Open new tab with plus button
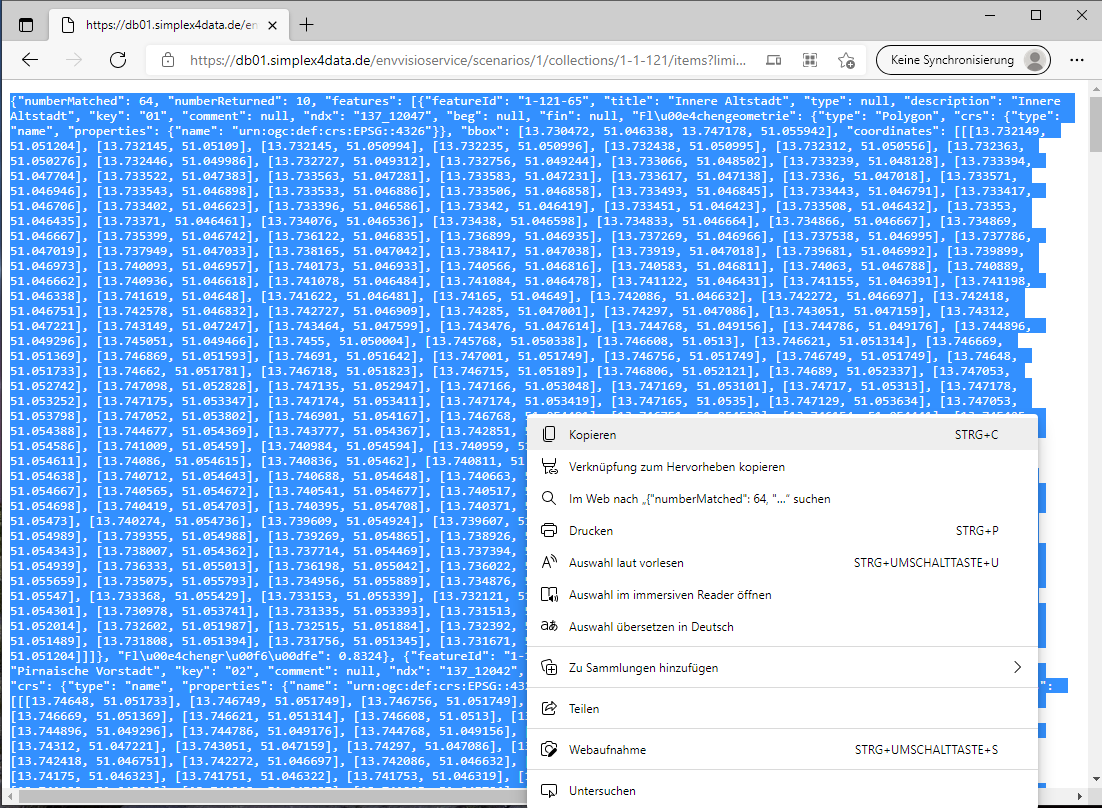Image resolution: width=1102 pixels, height=808 pixels. pyautogui.click(x=307, y=24)
